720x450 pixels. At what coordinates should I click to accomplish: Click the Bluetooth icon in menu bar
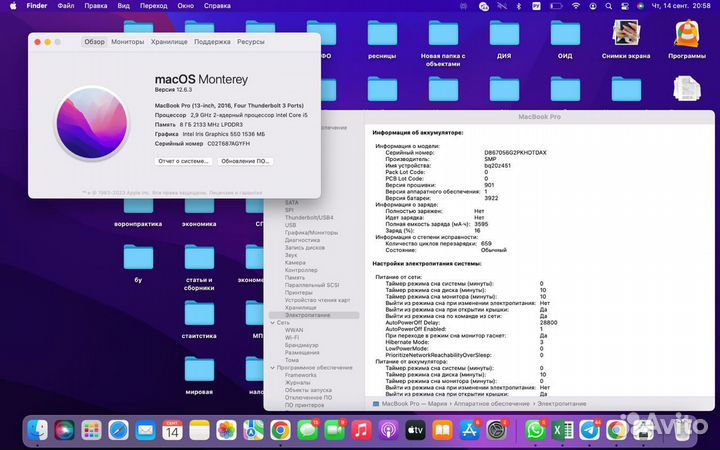pos(519,6)
